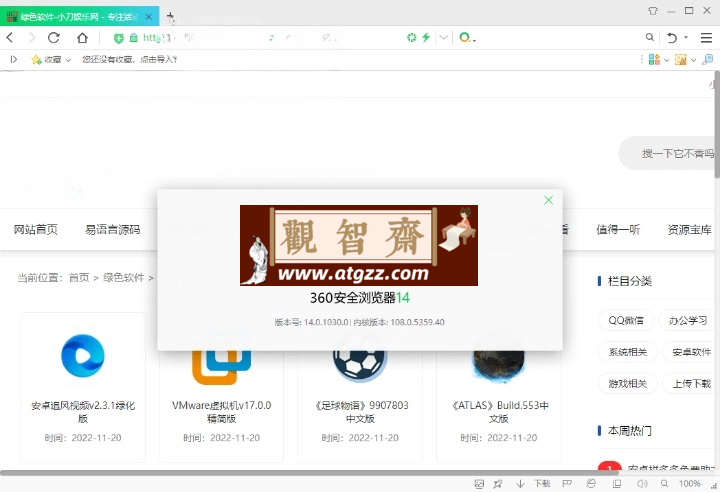Click 您还没有收藏，点击导入 link
This screenshot has width=720, height=492.
coord(129,59)
